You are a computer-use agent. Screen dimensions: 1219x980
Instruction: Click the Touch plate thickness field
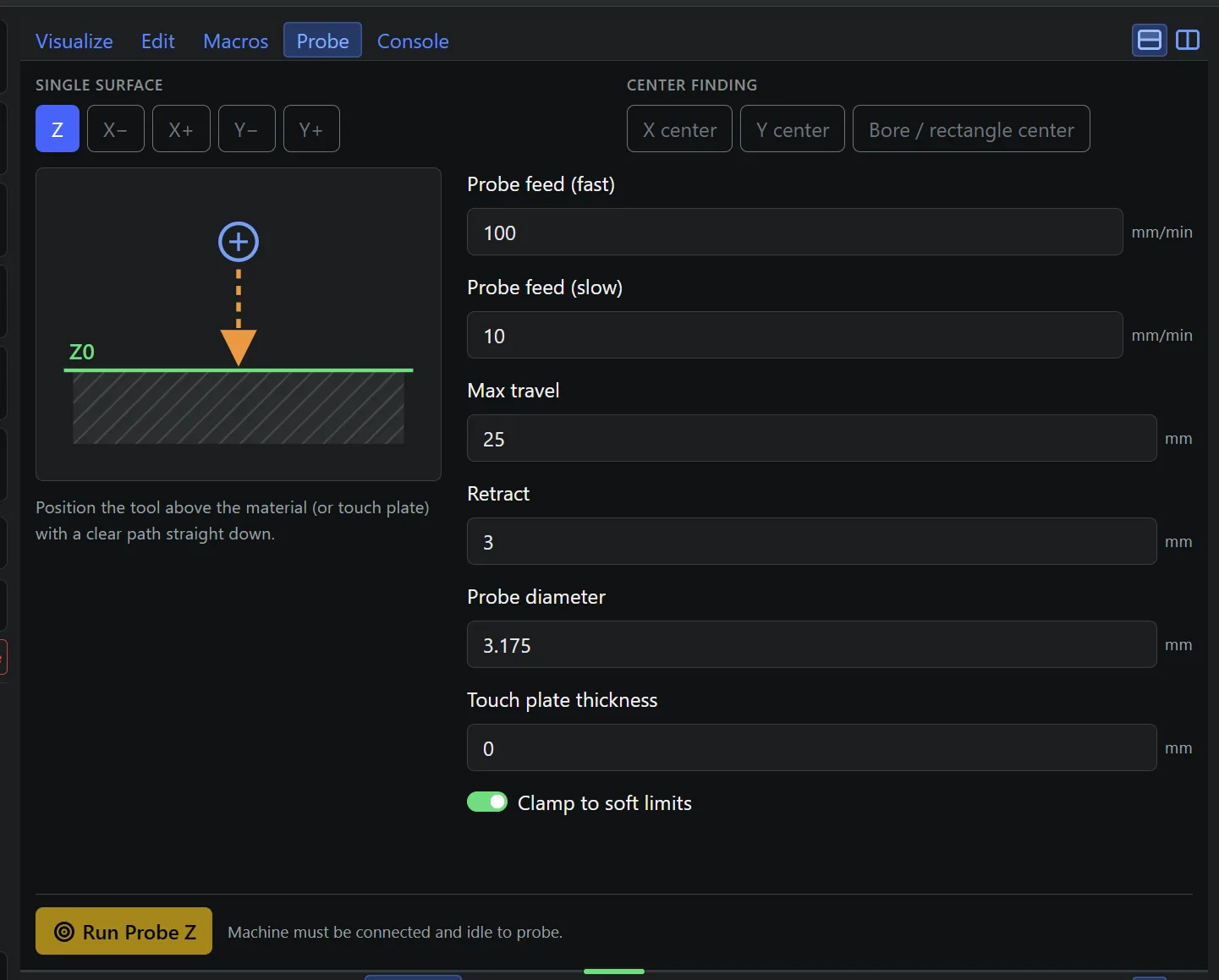[x=812, y=747]
